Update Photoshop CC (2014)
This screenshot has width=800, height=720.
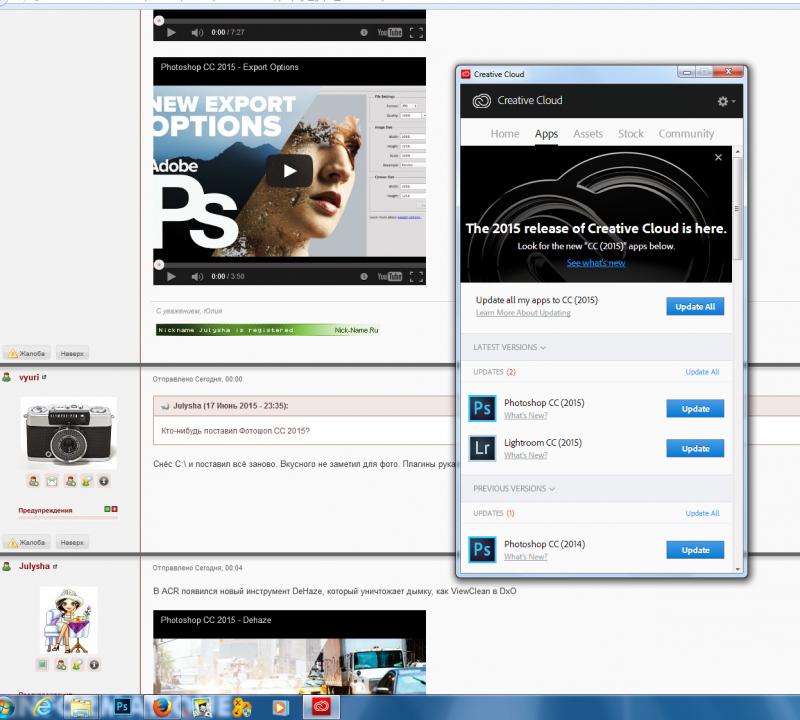[x=695, y=550]
